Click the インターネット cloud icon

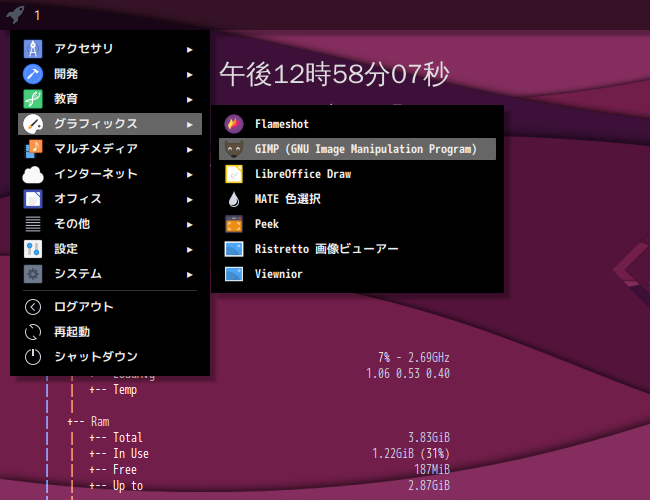(33, 174)
